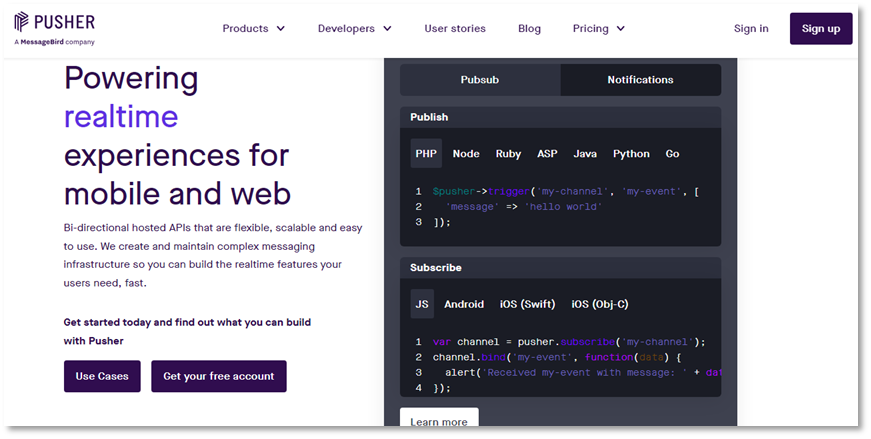
Task: Click Get your free account button
Action: (219, 376)
